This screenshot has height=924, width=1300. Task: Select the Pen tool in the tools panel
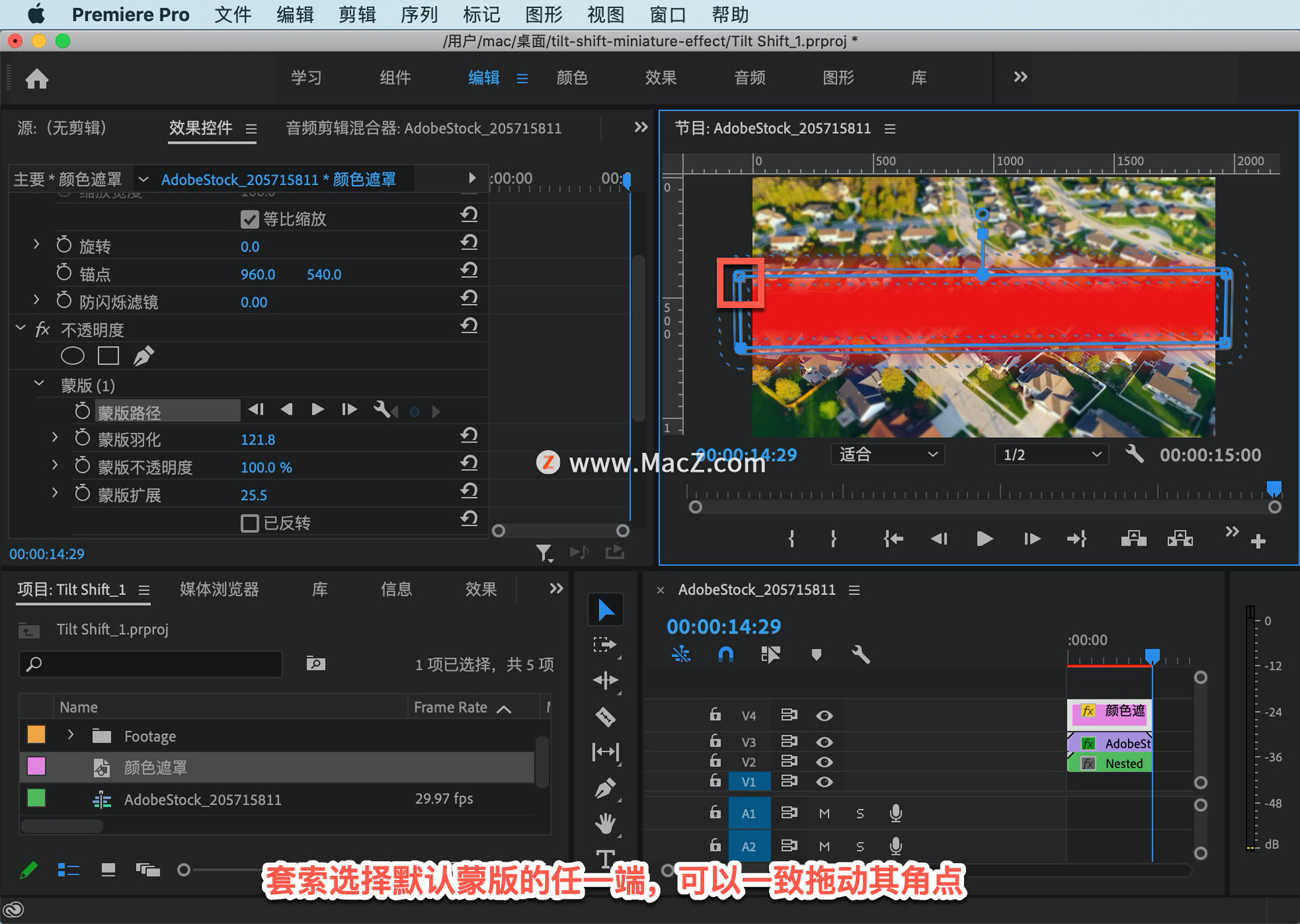click(x=605, y=788)
